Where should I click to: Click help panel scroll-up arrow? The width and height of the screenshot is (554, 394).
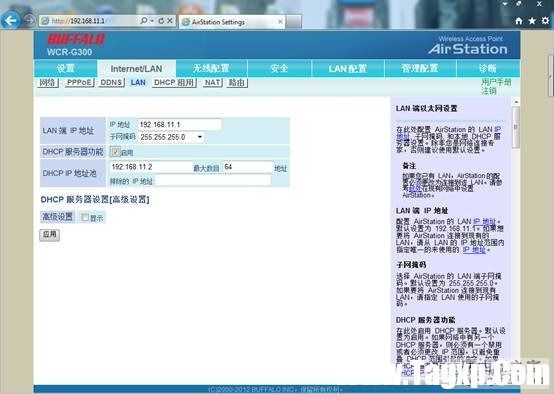pos(516,102)
